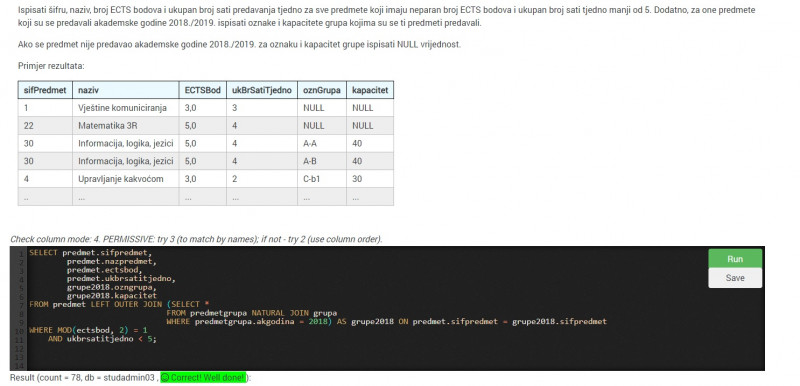Click the oznGrupa column header

pyautogui.click(x=321, y=90)
